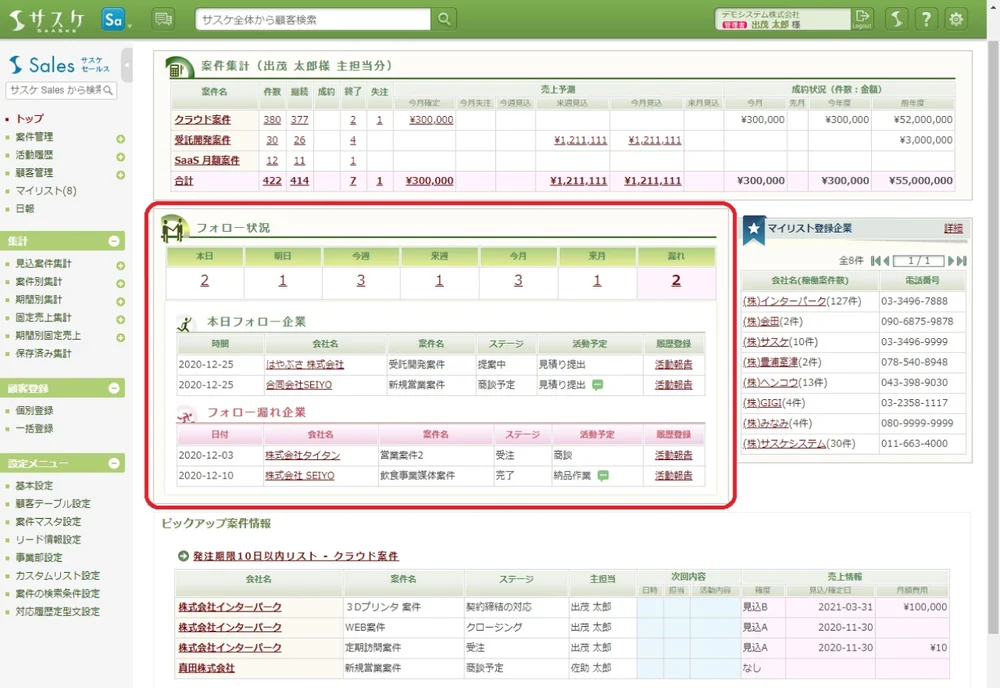Screen dimensions: 1000x688
Task: Collapse the 集計 sidebar section
Action: pyautogui.click(x=114, y=241)
